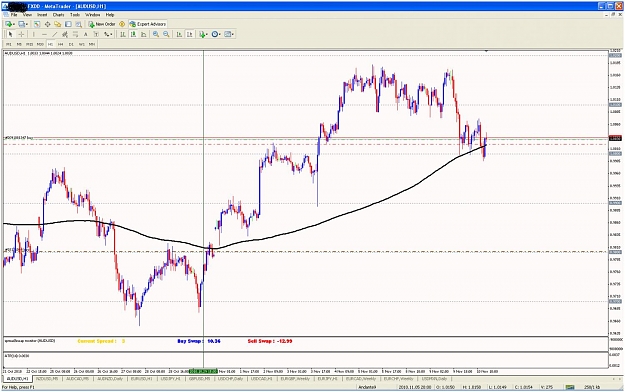Show the Navigator panel icon
This screenshot has width=625, height=392.
tap(57, 24)
